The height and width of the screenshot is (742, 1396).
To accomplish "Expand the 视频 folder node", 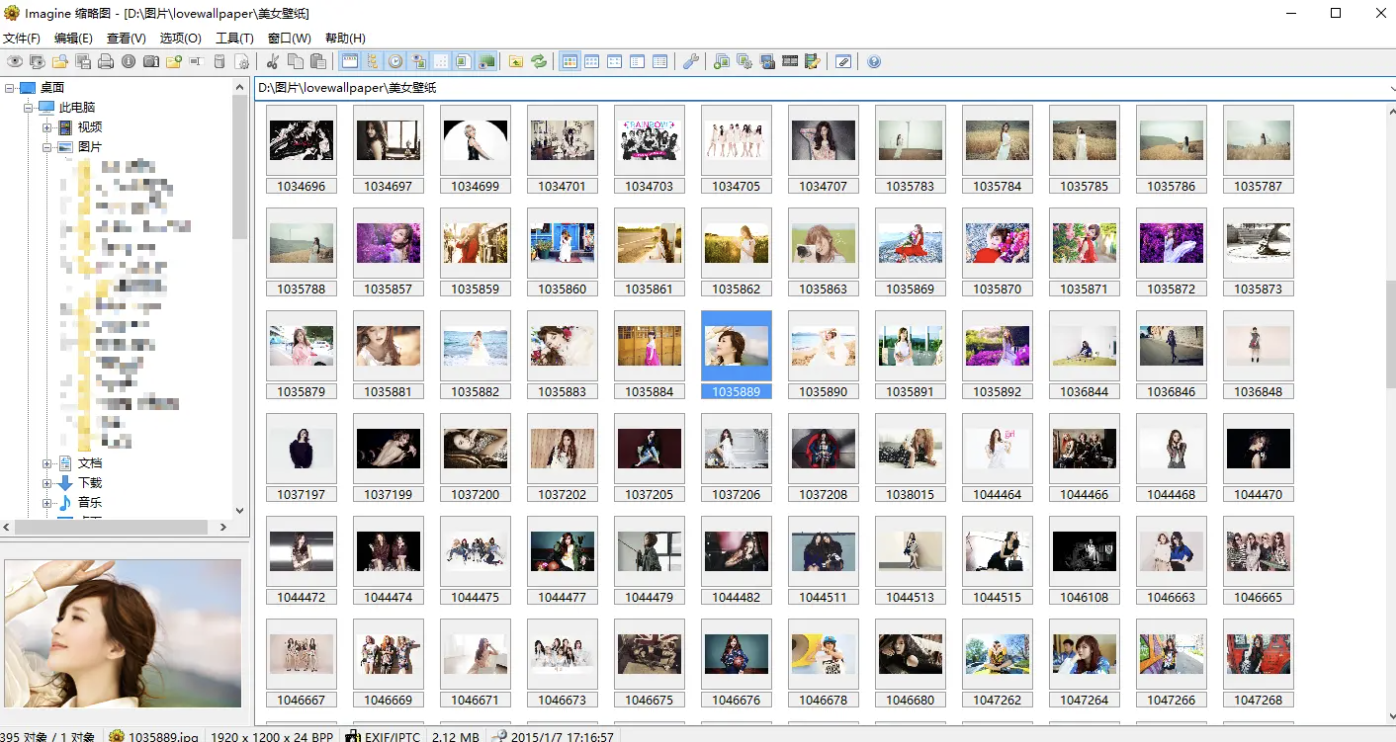I will [x=47, y=128].
